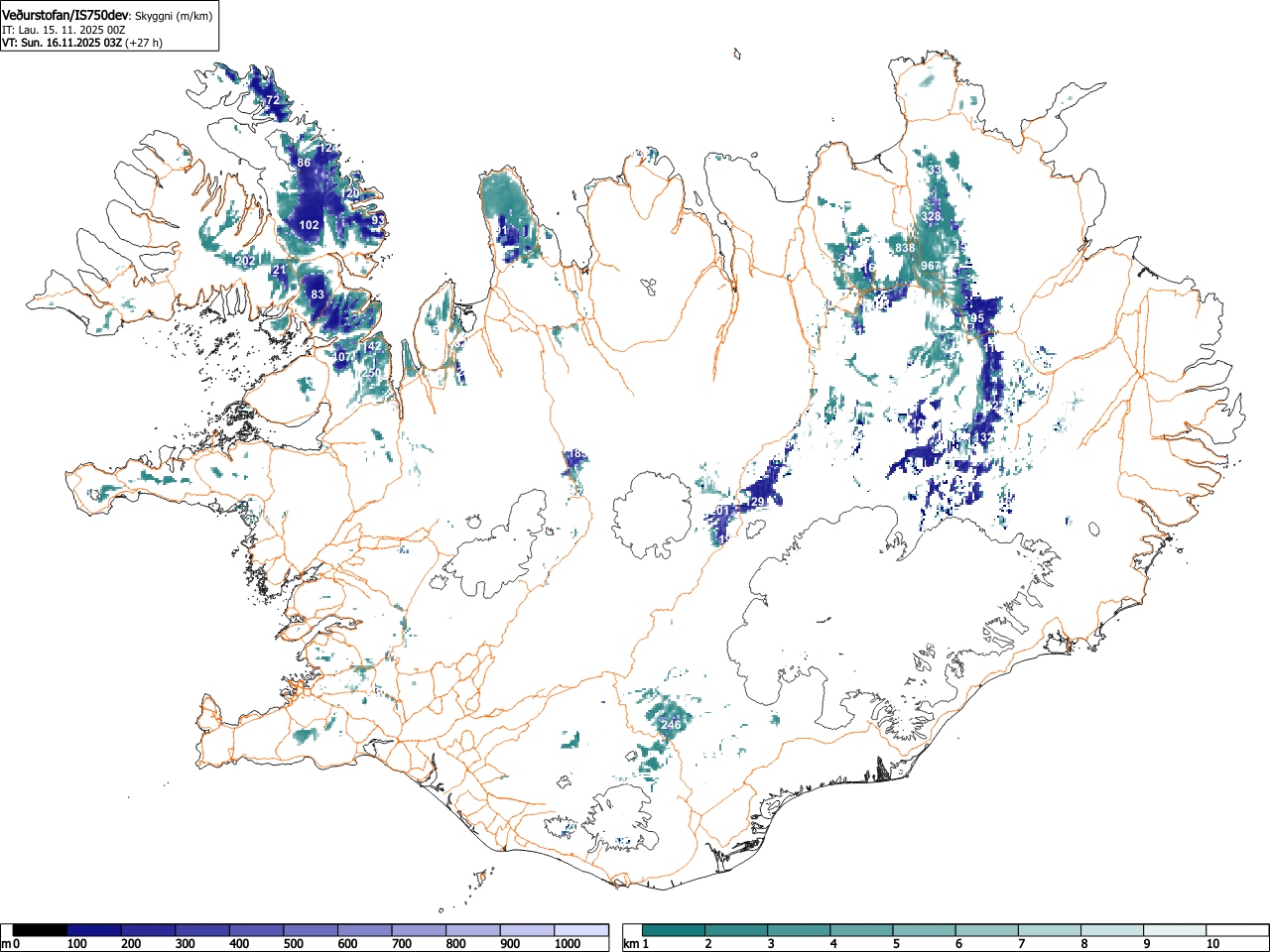
Task: Select the 9–10 km near-white legend swatch
Action: tap(1175, 930)
